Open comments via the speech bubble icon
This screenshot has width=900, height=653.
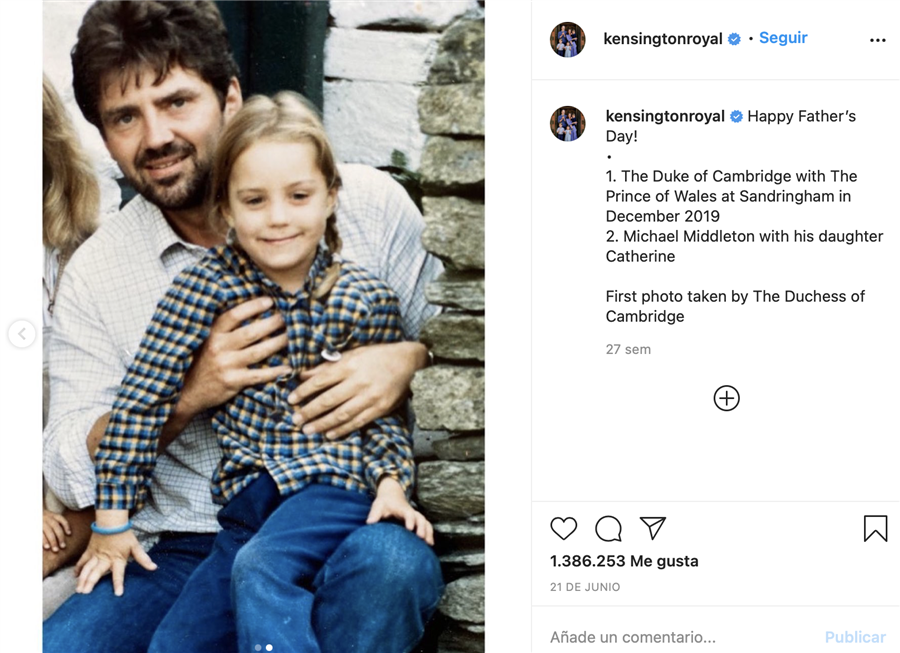tap(608, 529)
